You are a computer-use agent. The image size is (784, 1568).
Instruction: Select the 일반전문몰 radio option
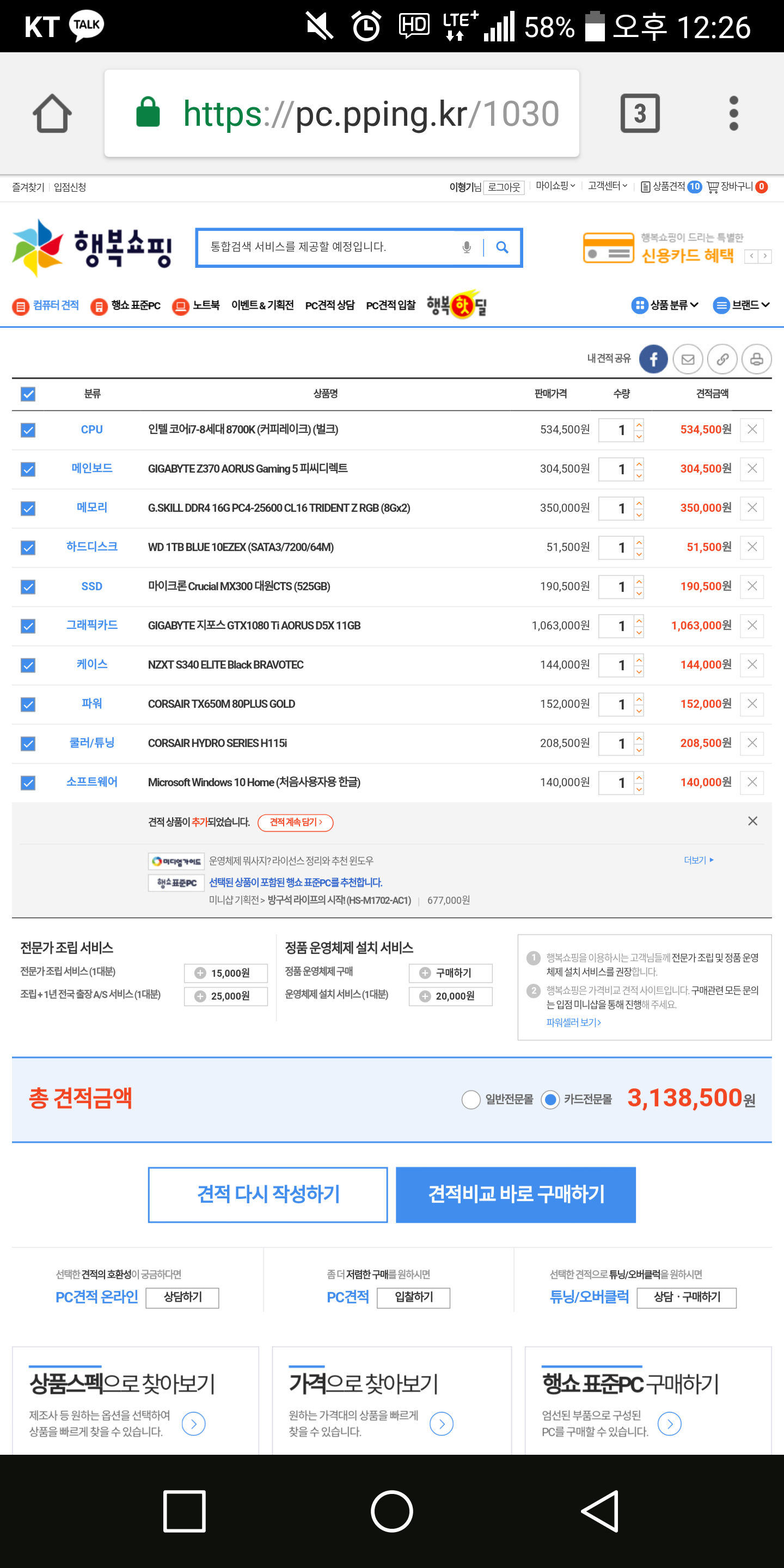point(470,1099)
